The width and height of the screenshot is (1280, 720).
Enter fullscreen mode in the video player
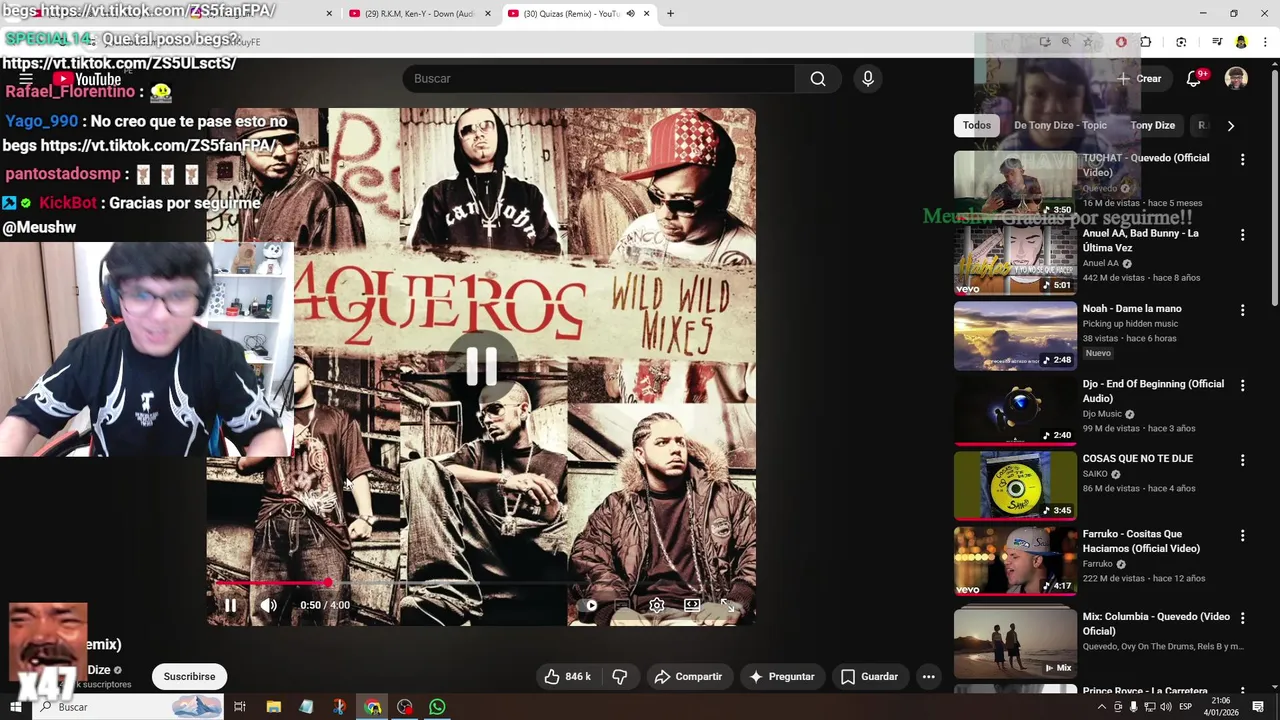click(727, 605)
